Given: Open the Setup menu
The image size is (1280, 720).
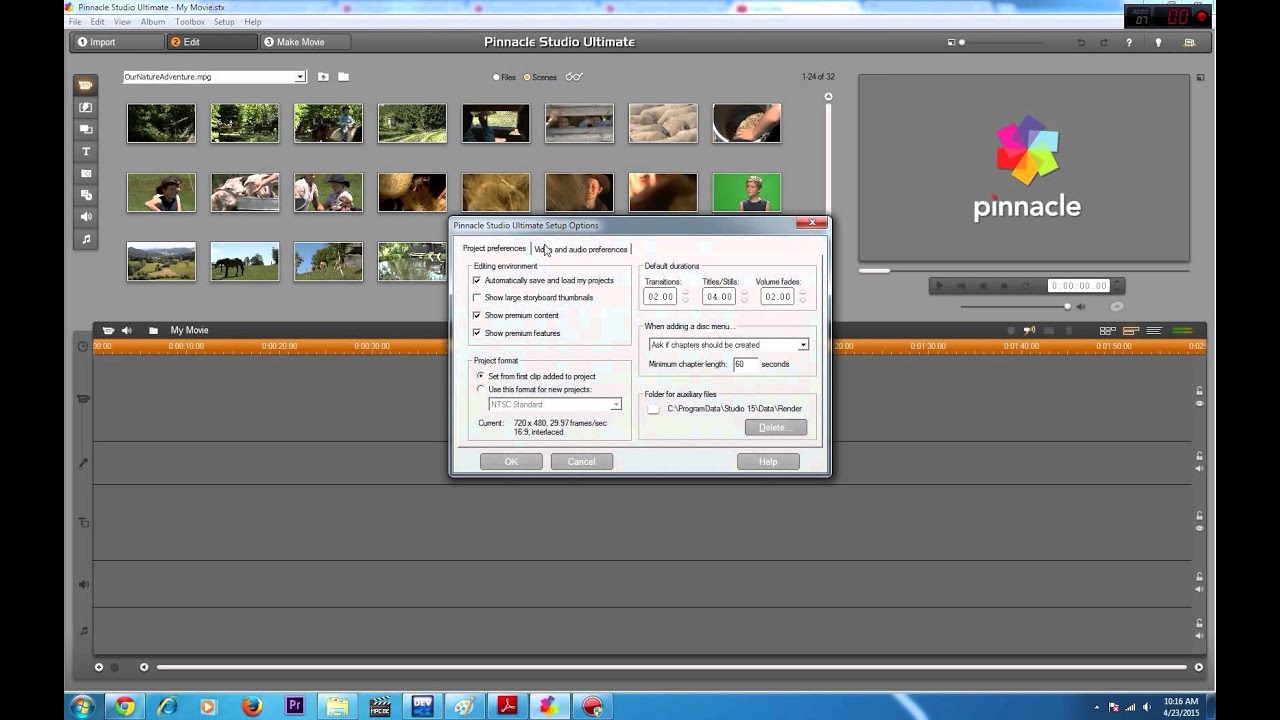Looking at the screenshot, I should point(224,22).
